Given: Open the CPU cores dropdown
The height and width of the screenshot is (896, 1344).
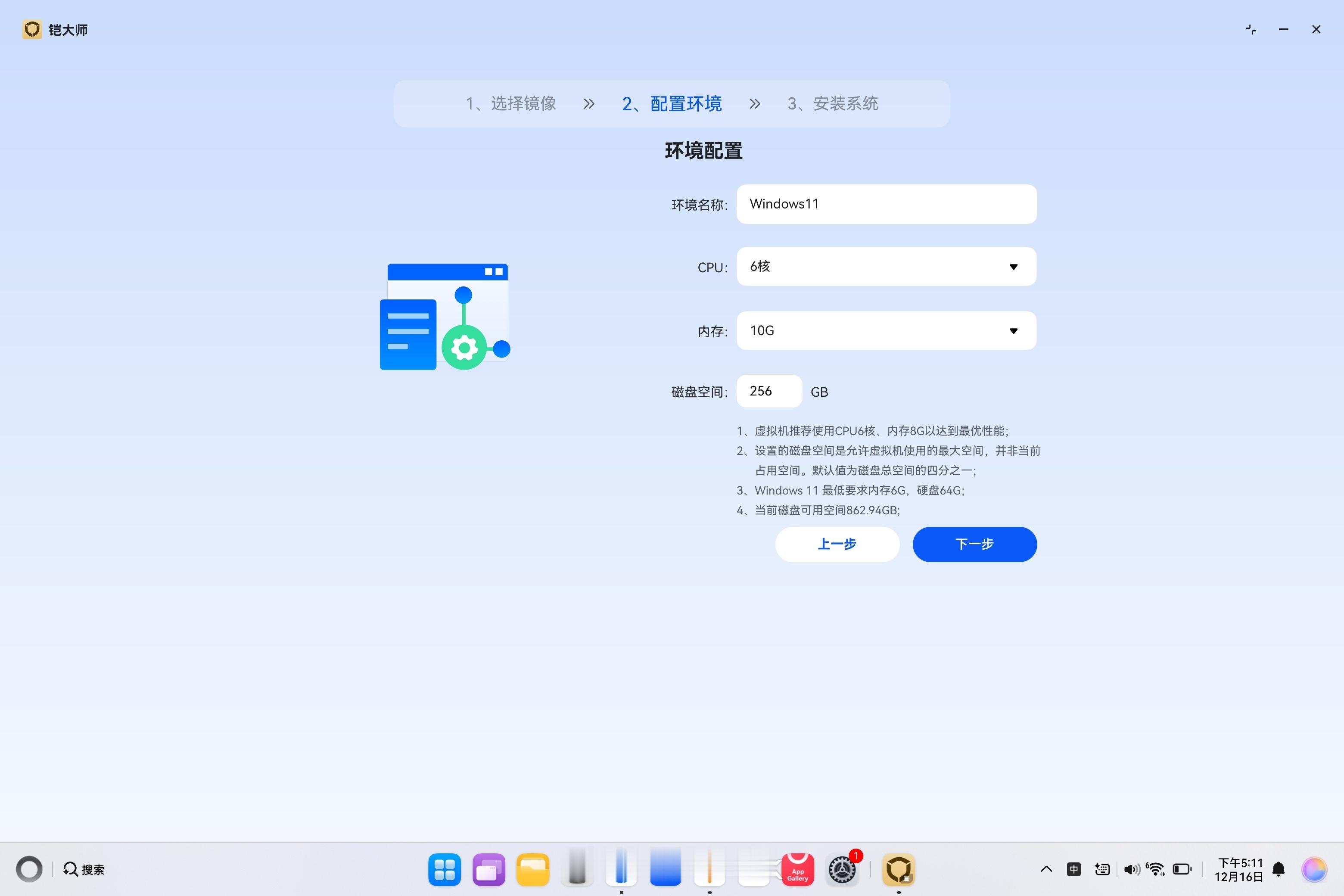Looking at the screenshot, I should [886, 267].
